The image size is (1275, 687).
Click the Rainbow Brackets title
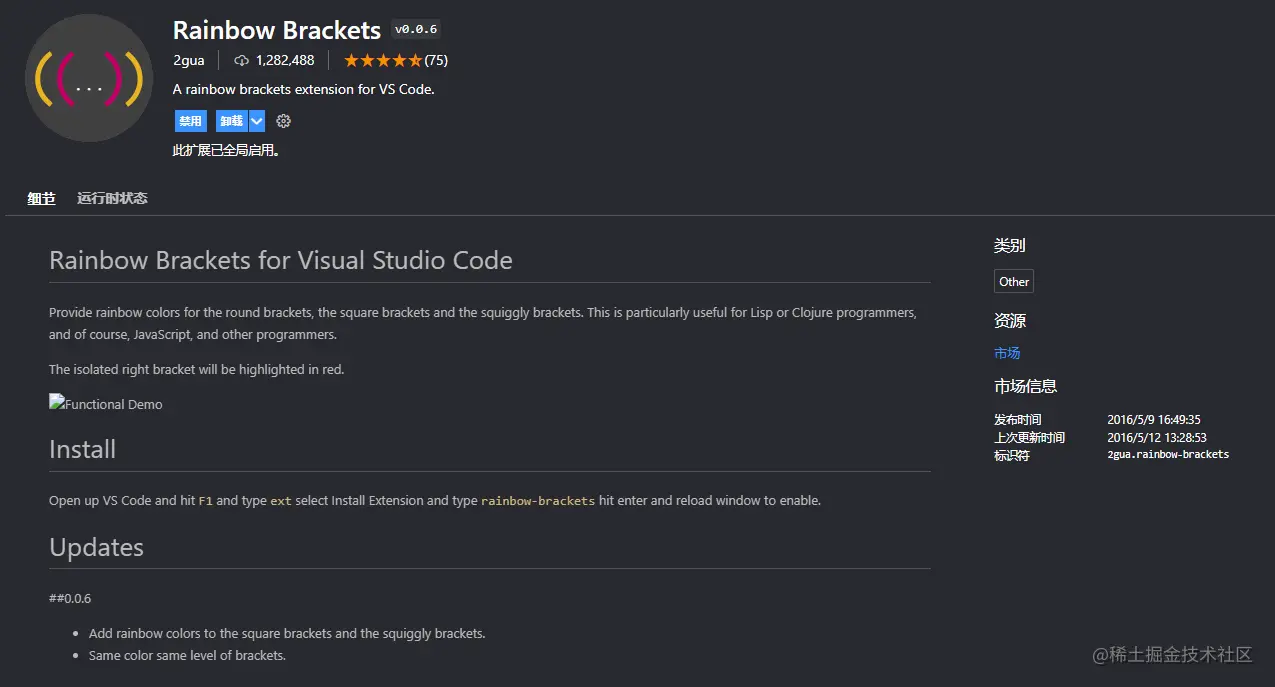point(277,30)
